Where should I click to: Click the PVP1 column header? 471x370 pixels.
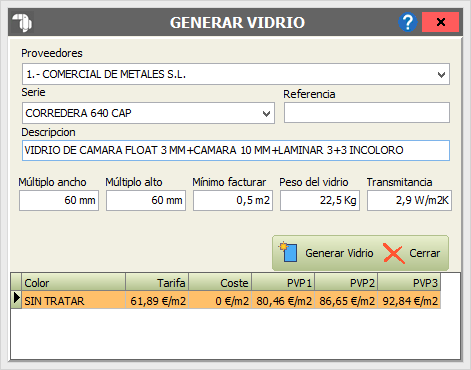click(x=283, y=283)
